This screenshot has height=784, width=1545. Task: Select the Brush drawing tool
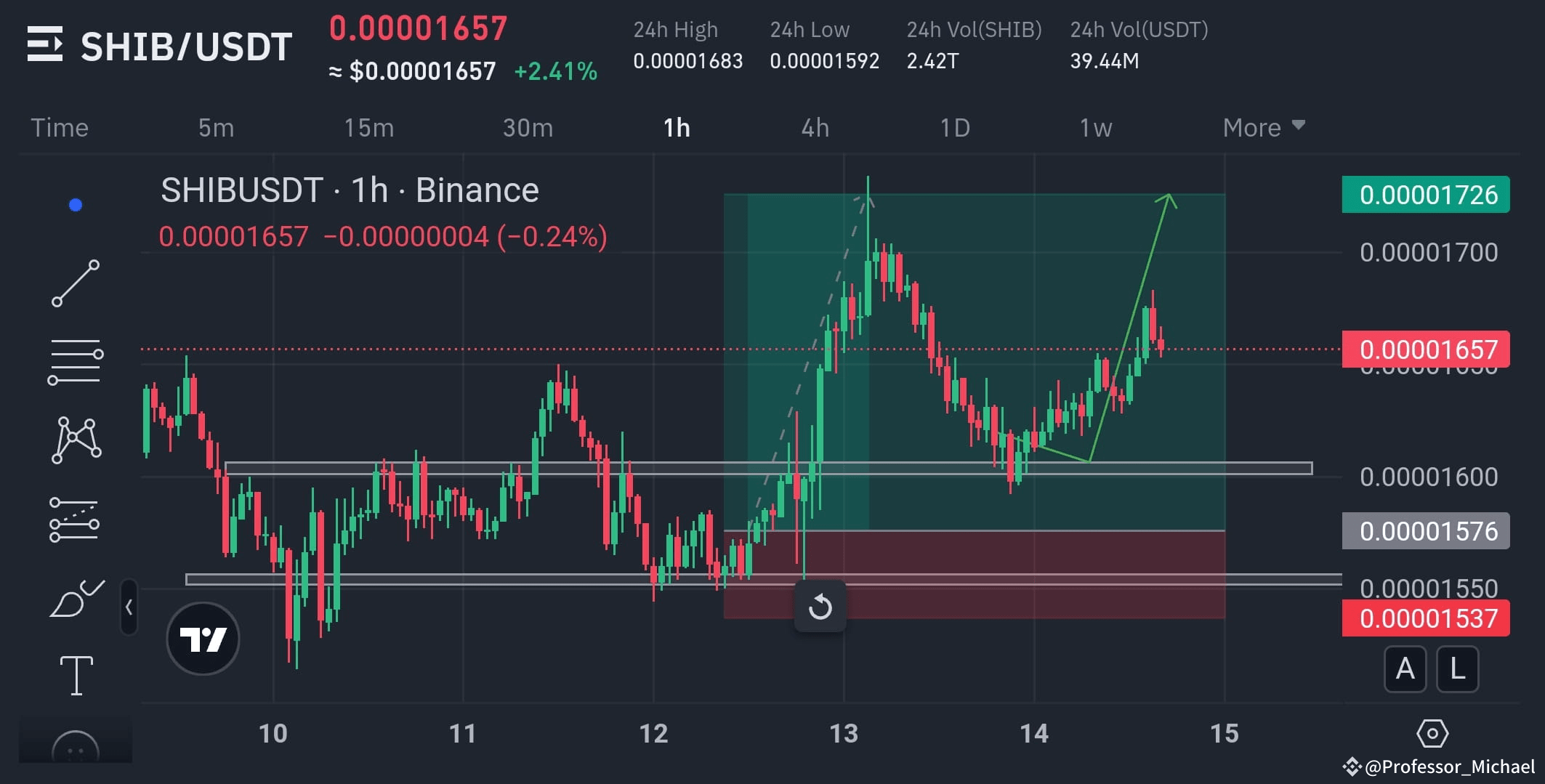[x=76, y=597]
